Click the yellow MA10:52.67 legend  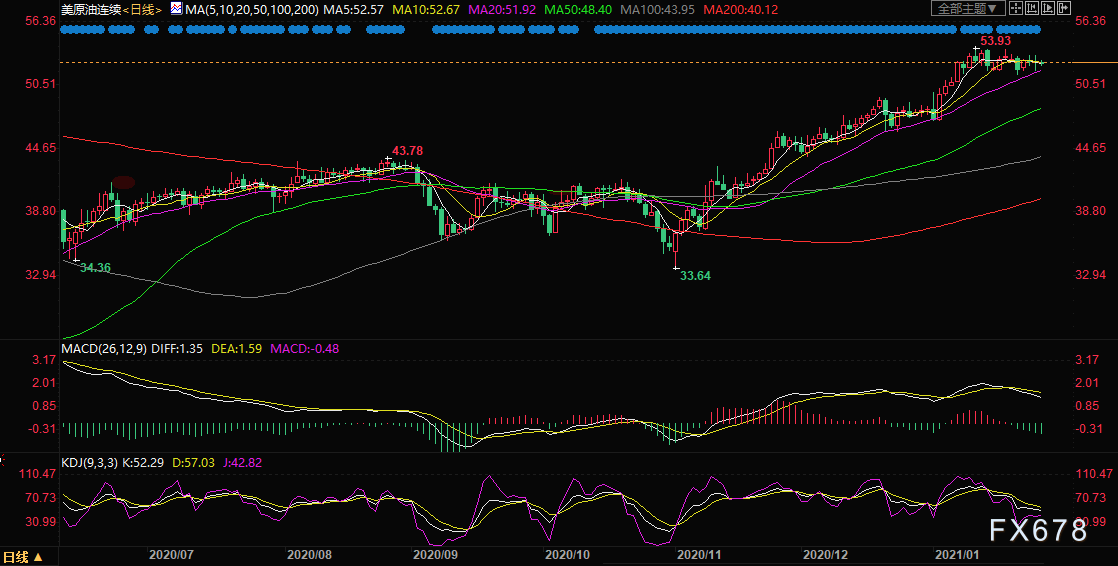click(x=429, y=9)
